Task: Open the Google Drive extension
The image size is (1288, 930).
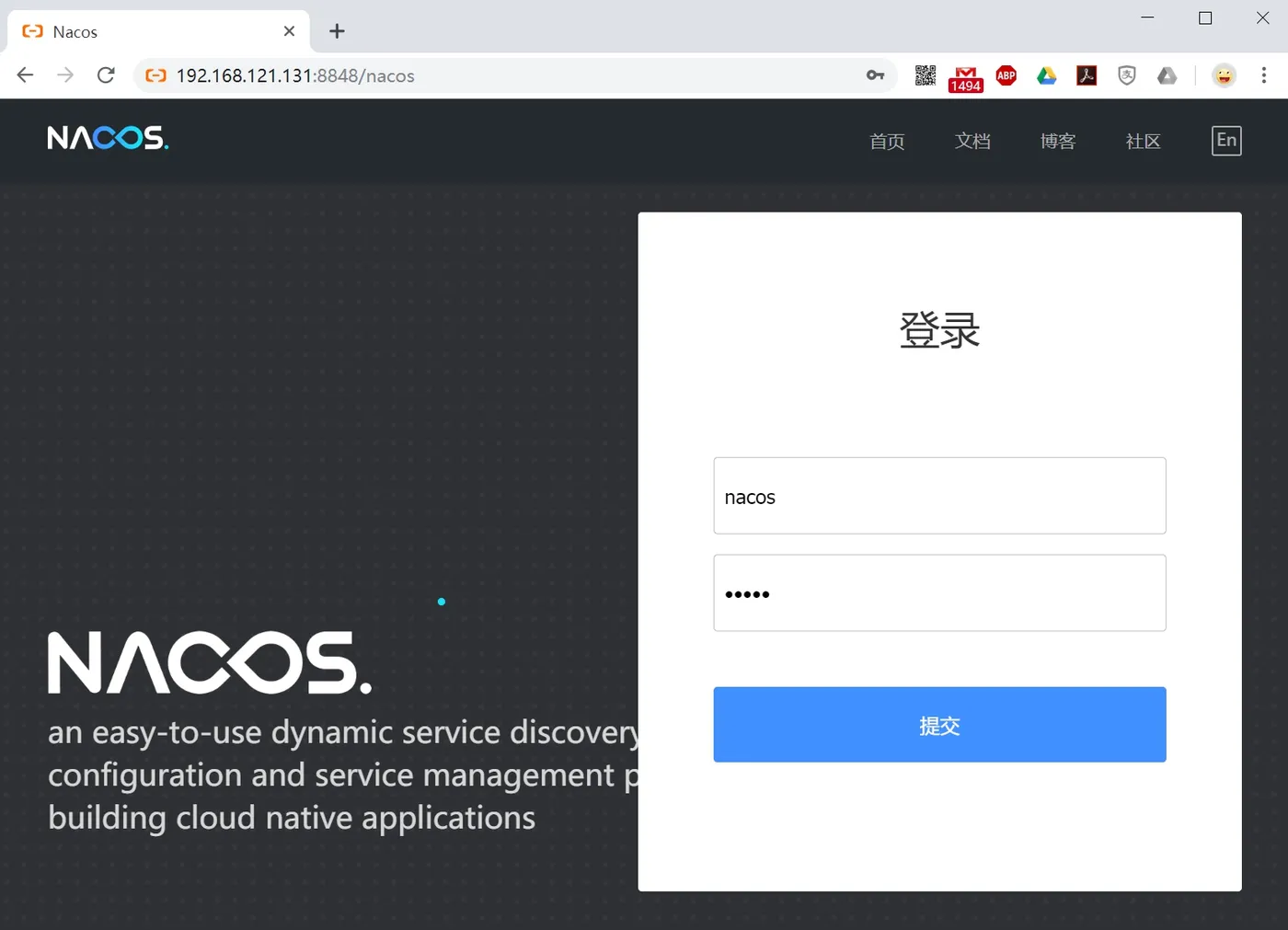Action: (x=1047, y=75)
